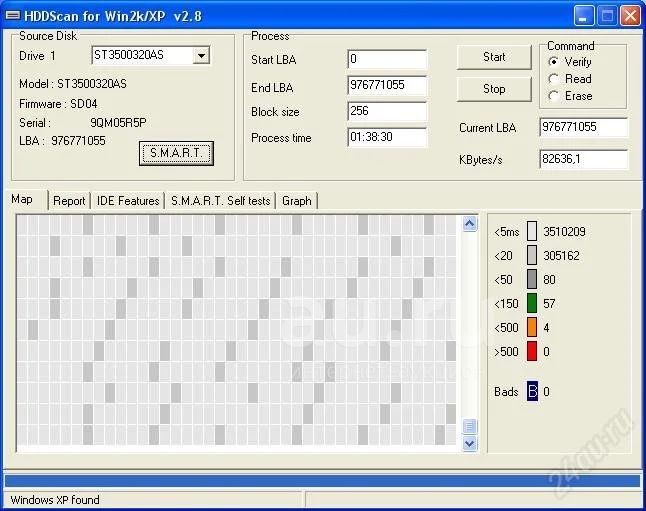Click the map scrollbar down arrow

click(469, 444)
